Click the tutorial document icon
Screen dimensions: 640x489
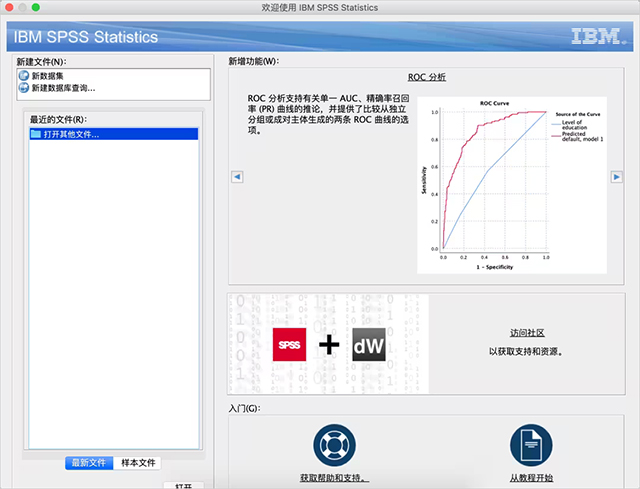coord(531,445)
